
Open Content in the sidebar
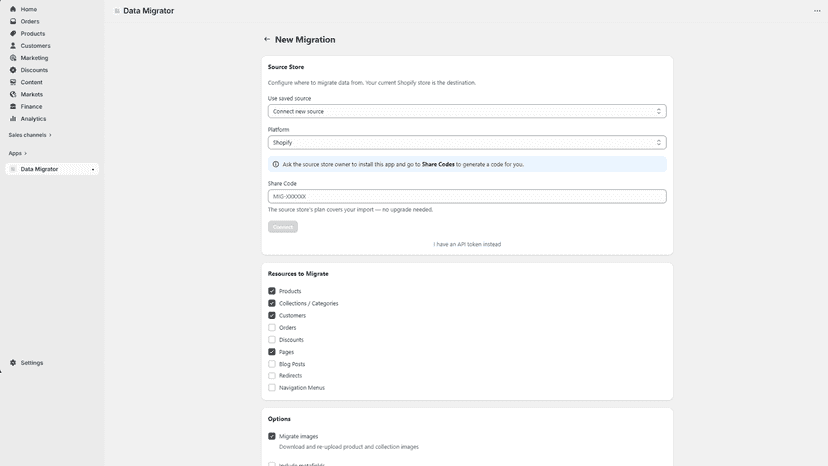[x=31, y=82]
